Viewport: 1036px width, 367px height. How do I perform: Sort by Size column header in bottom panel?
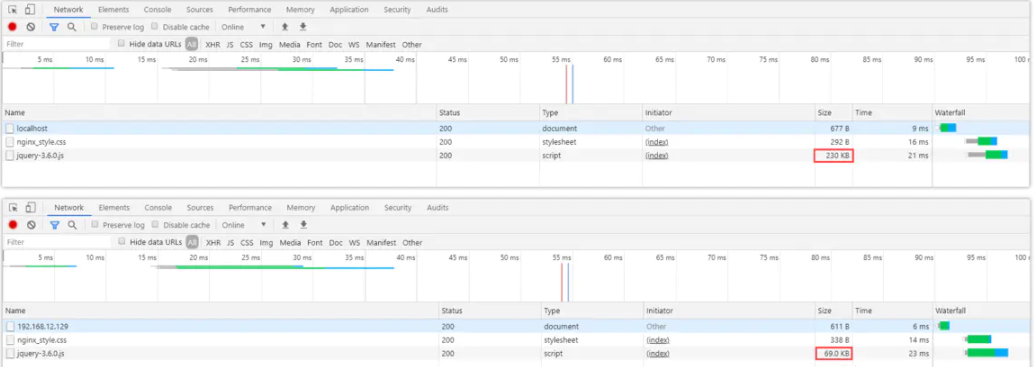click(834, 311)
